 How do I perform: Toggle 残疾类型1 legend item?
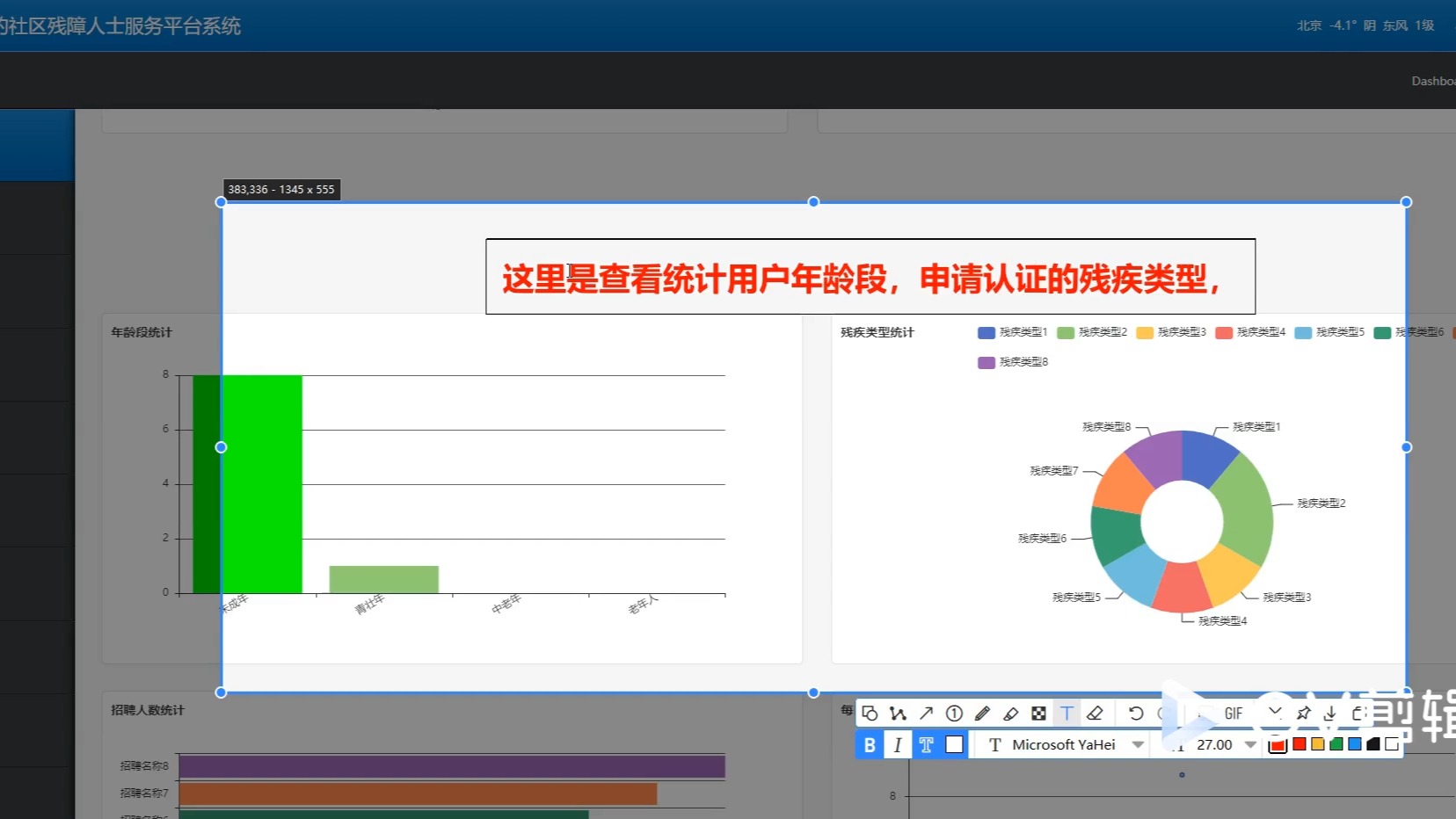(1013, 332)
